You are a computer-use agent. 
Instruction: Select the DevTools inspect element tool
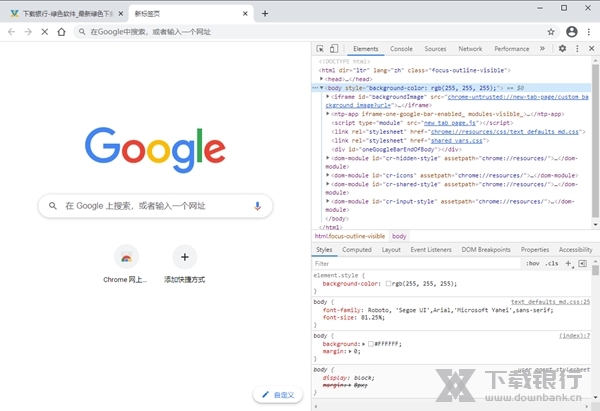[x=320, y=49]
